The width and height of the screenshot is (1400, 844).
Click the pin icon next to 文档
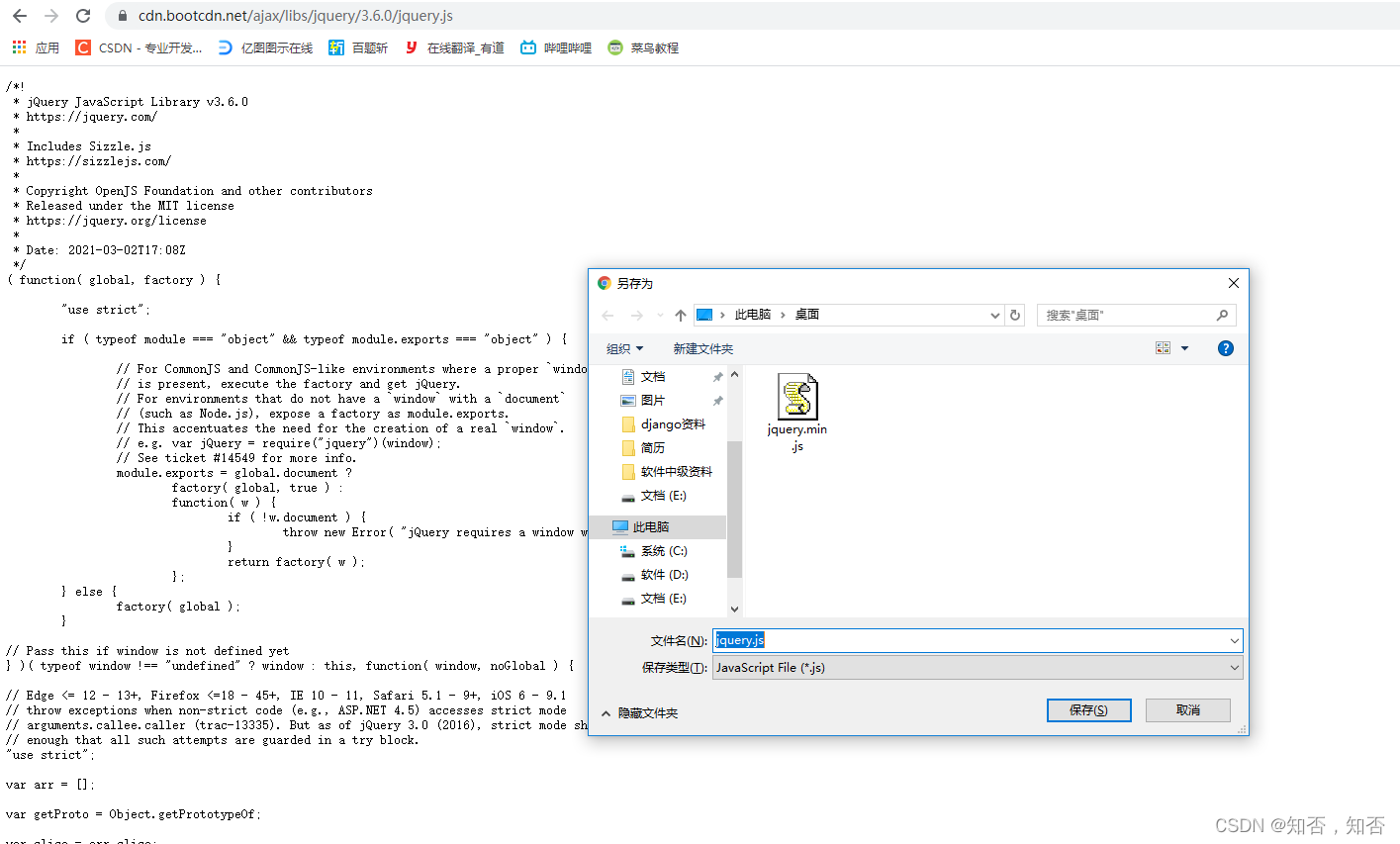pyautogui.click(x=717, y=377)
